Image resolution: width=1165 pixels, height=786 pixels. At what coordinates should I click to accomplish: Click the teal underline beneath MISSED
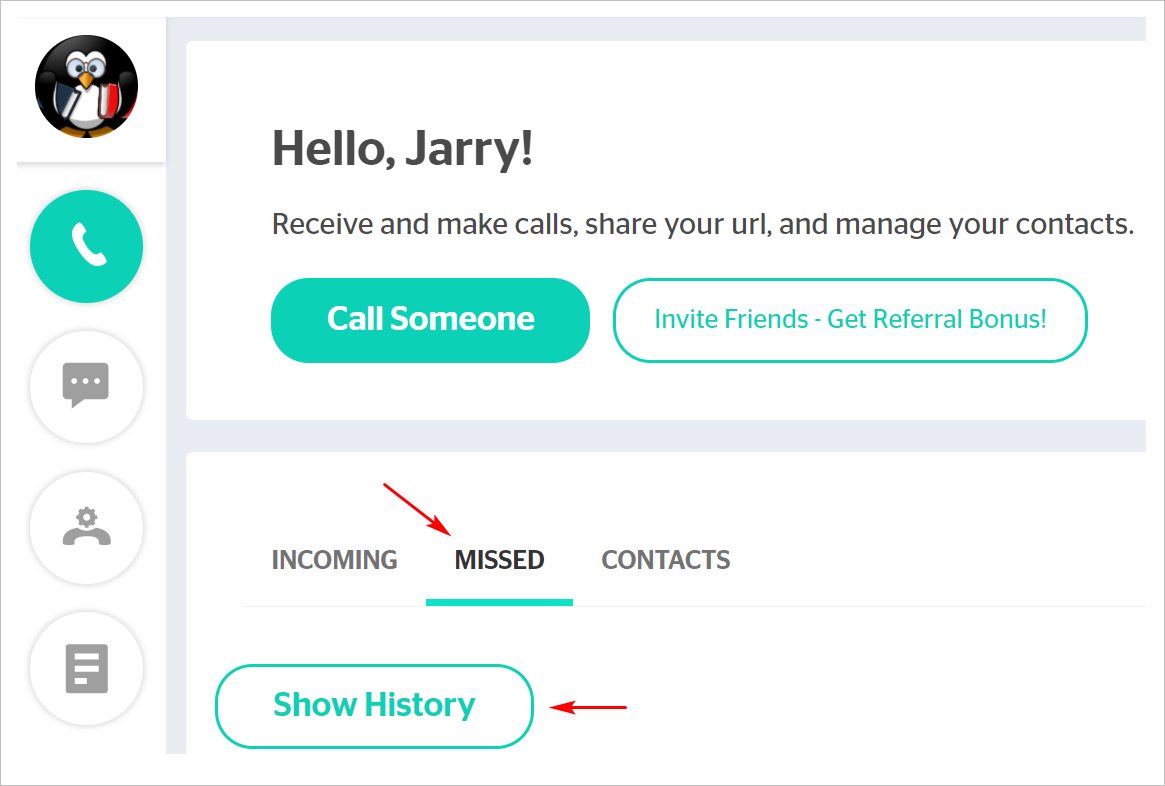click(499, 603)
